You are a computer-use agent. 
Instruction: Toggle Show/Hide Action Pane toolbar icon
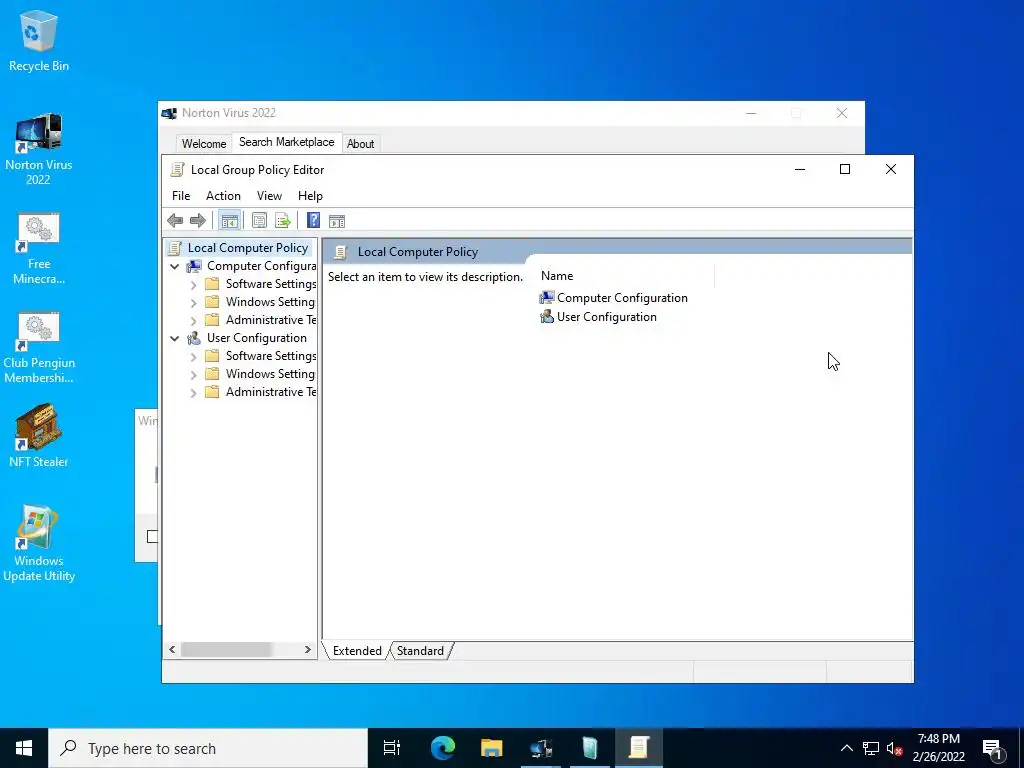click(x=337, y=221)
